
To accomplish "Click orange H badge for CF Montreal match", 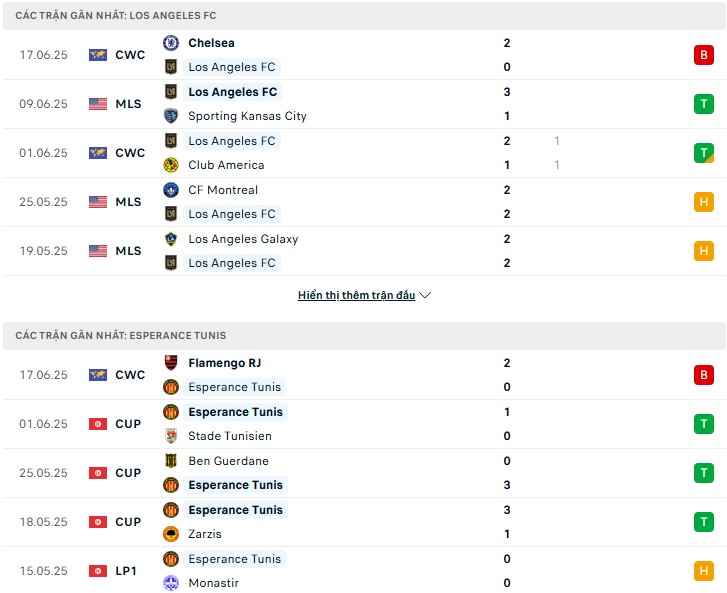I will (703, 202).
